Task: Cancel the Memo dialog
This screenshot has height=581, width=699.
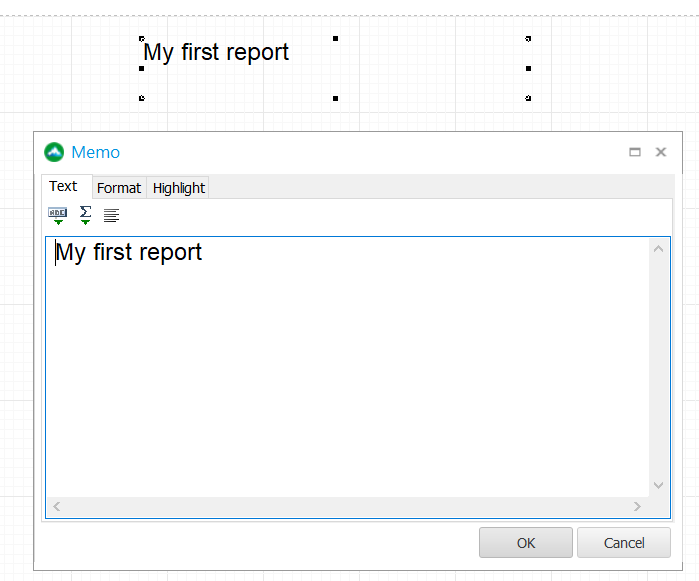Action: [x=624, y=543]
